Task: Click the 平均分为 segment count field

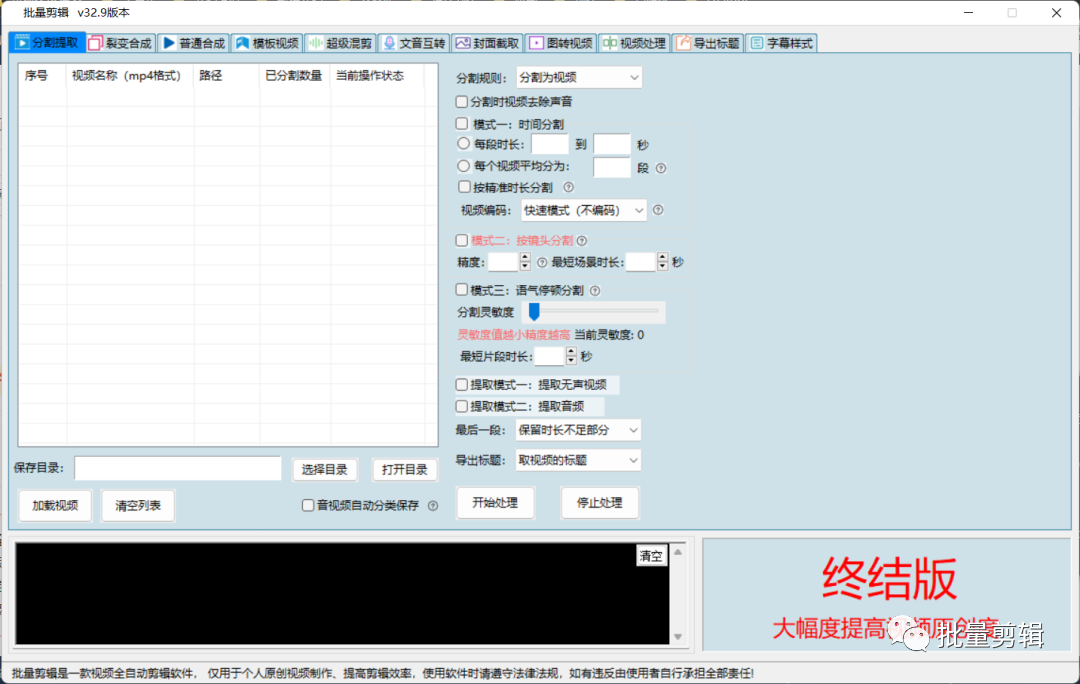Action: click(x=612, y=167)
